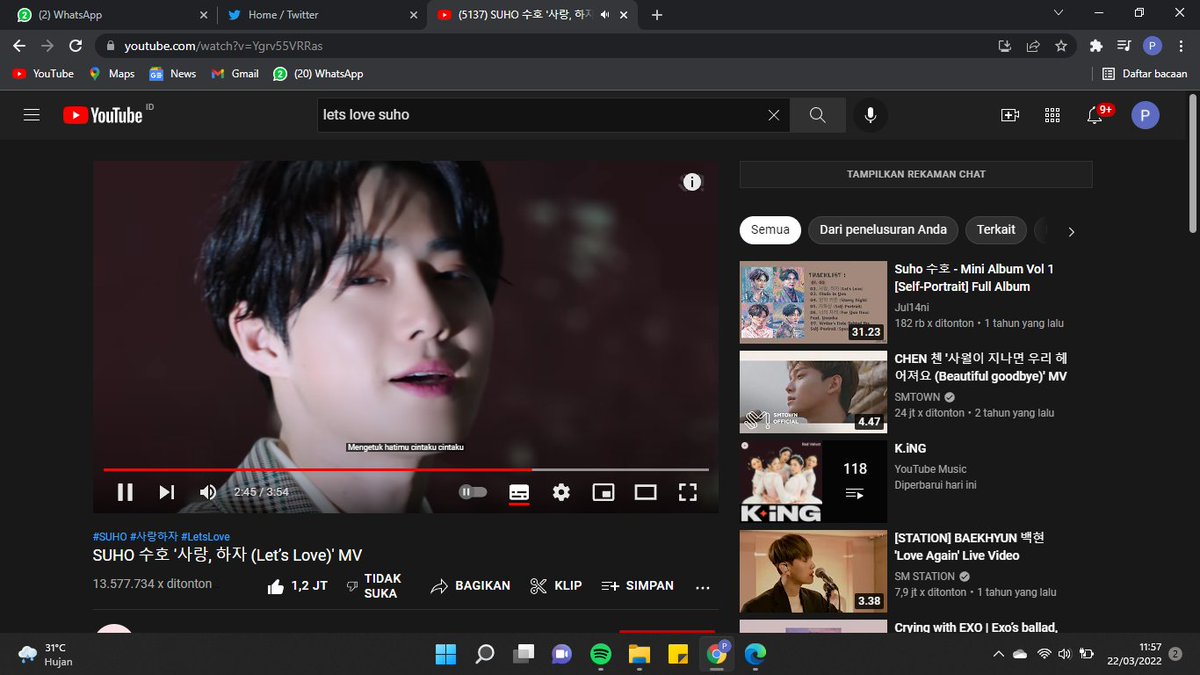This screenshot has height=675, width=1200.
Task: Toggle the autoplay switch in player
Action: pos(473,492)
